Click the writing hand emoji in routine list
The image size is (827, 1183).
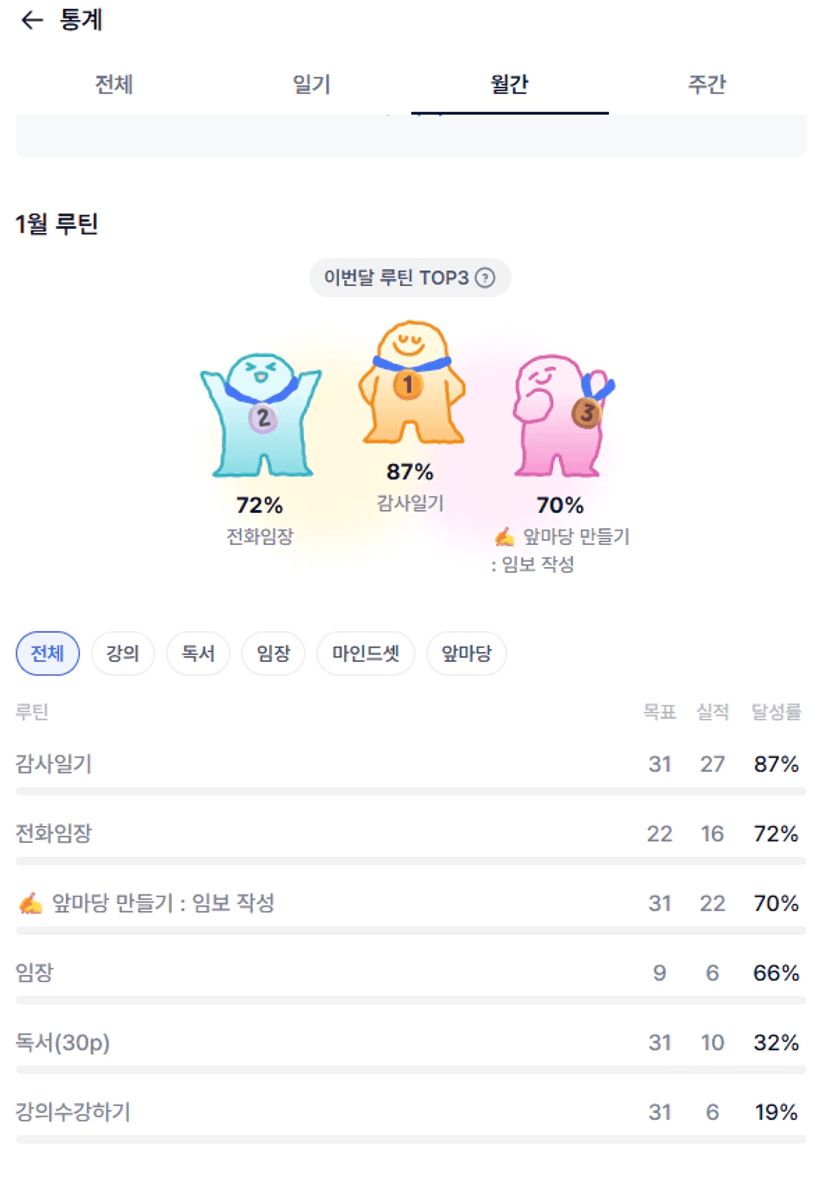point(30,904)
